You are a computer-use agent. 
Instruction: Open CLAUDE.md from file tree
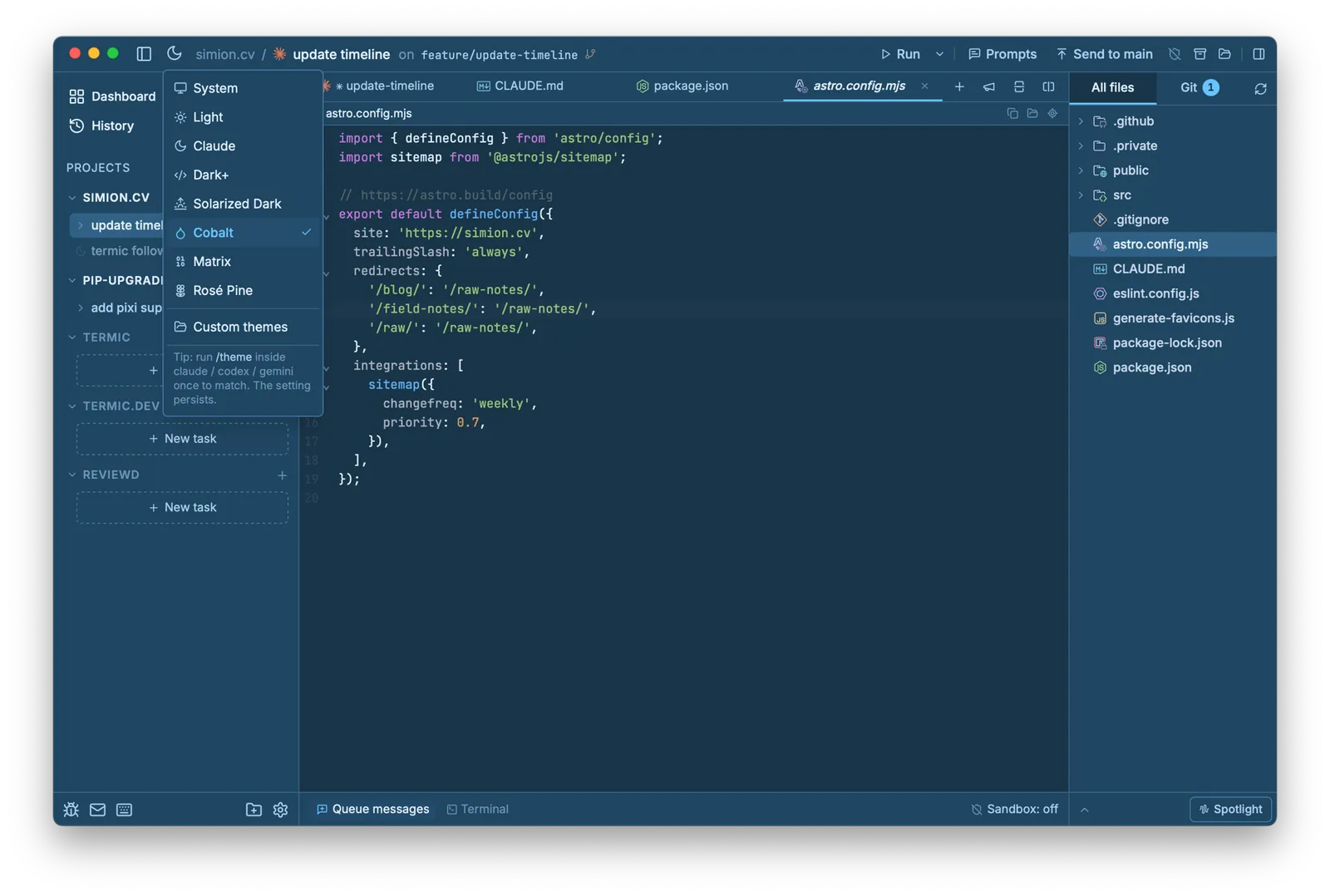(x=1173, y=268)
